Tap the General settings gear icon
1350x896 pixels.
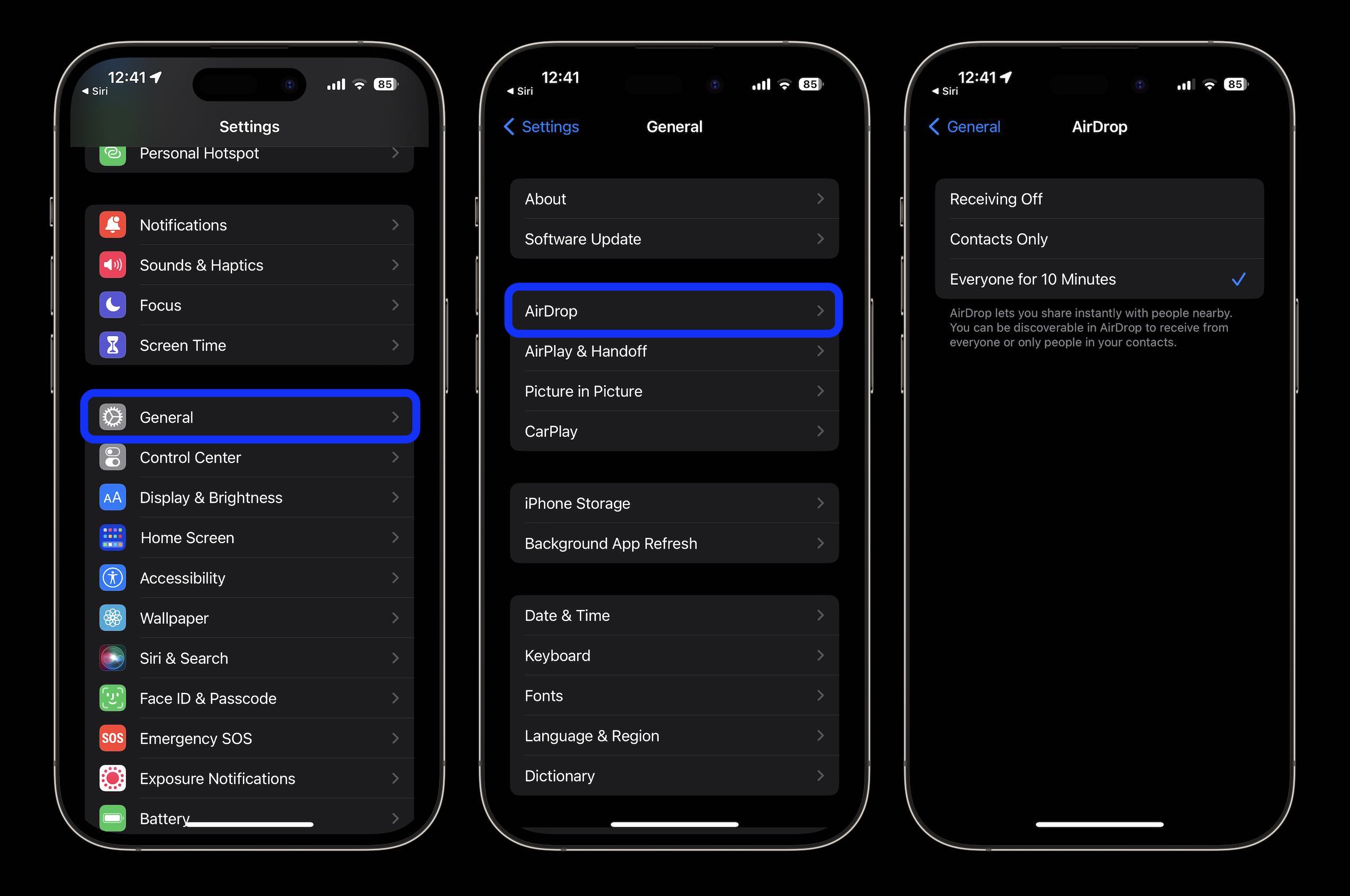click(111, 418)
